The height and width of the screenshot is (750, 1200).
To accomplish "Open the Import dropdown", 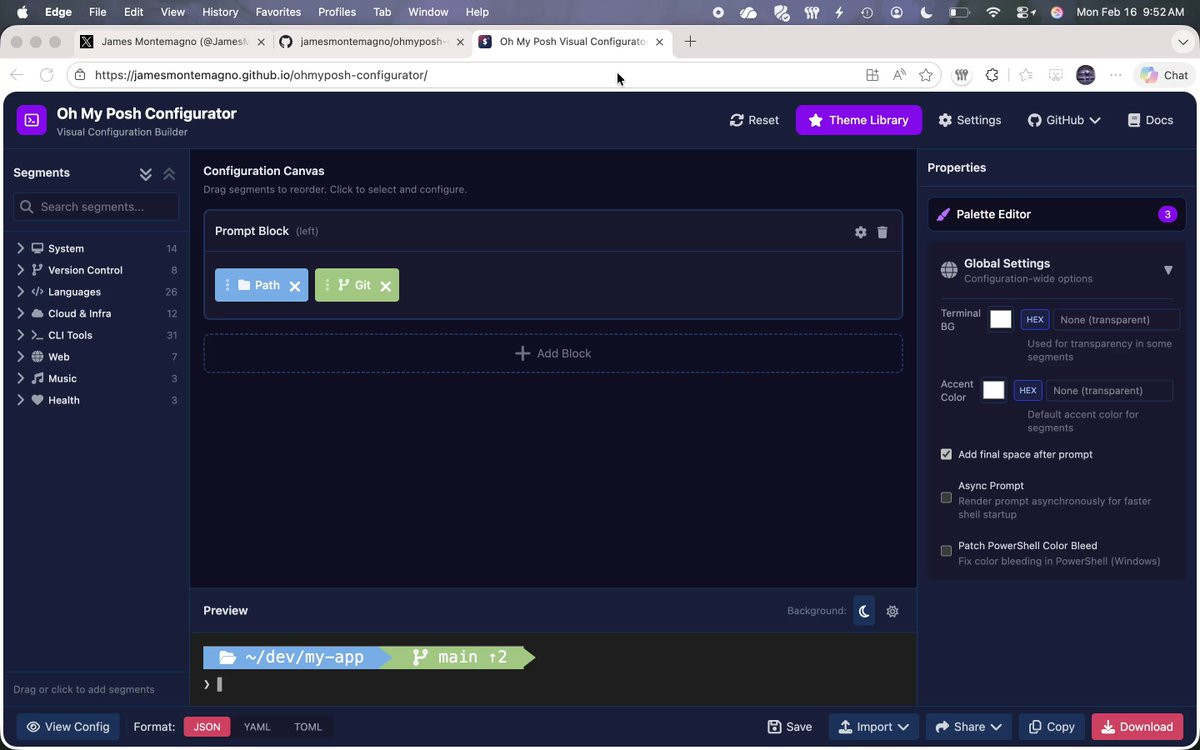I will click(x=874, y=727).
